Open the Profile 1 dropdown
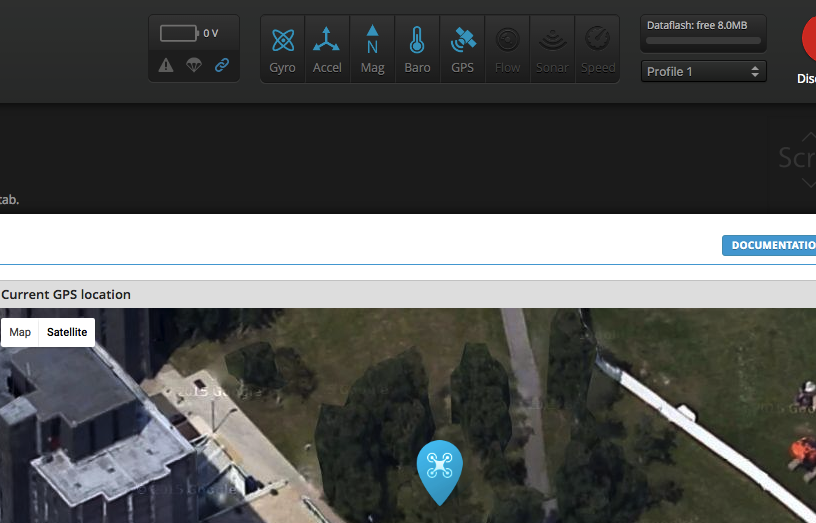This screenshot has height=523, width=816. (704, 71)
